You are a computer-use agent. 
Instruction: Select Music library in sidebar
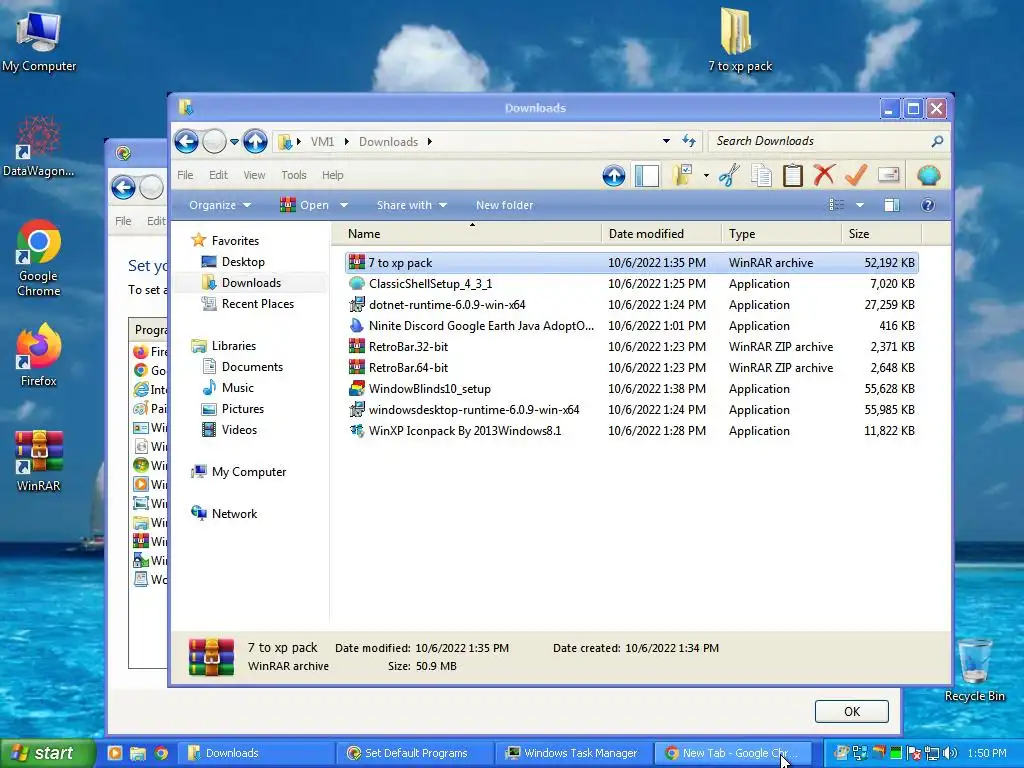tap(238, 388)
